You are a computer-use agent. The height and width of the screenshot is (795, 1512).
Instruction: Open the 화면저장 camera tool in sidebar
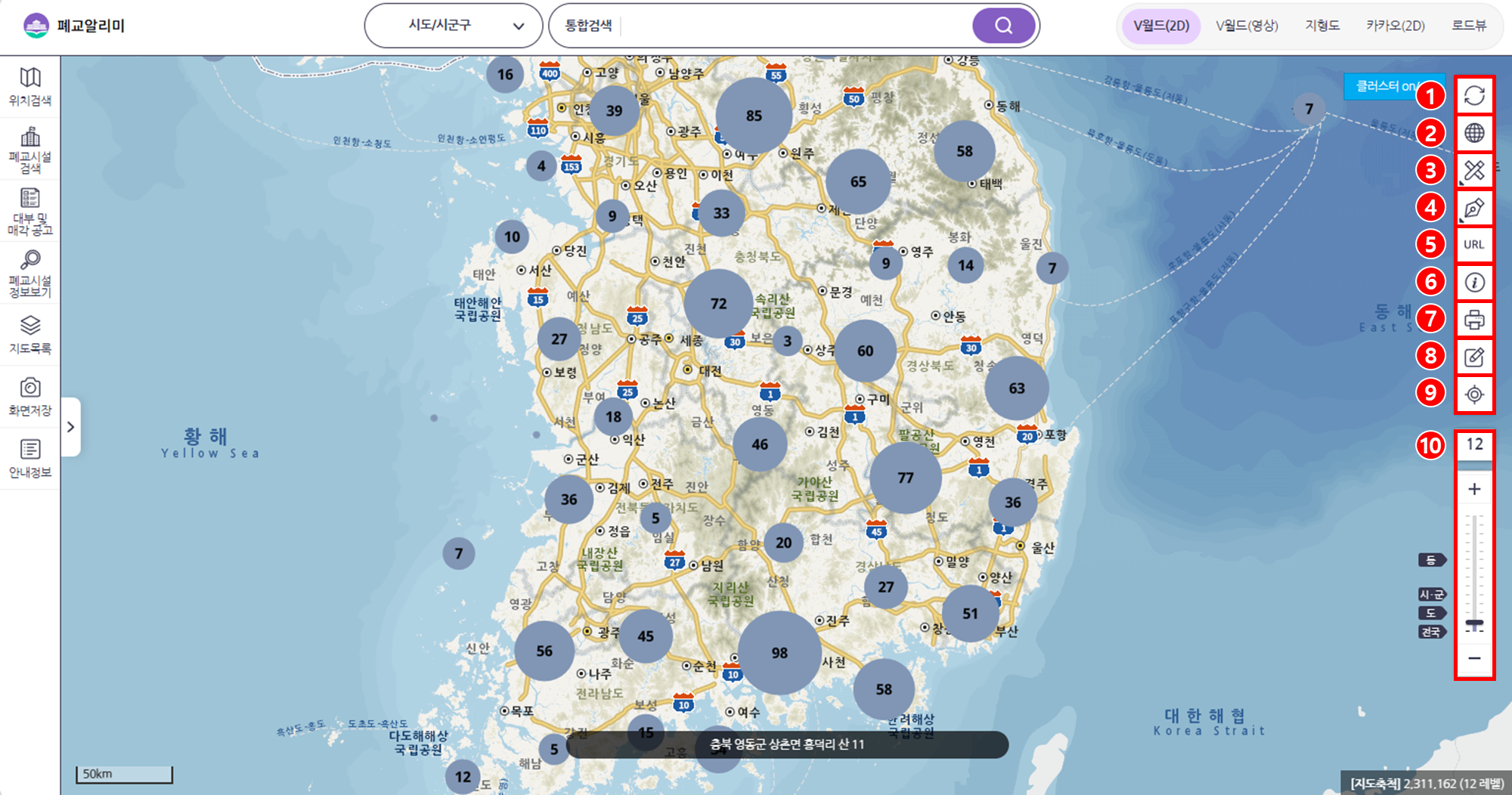[30, 397]
